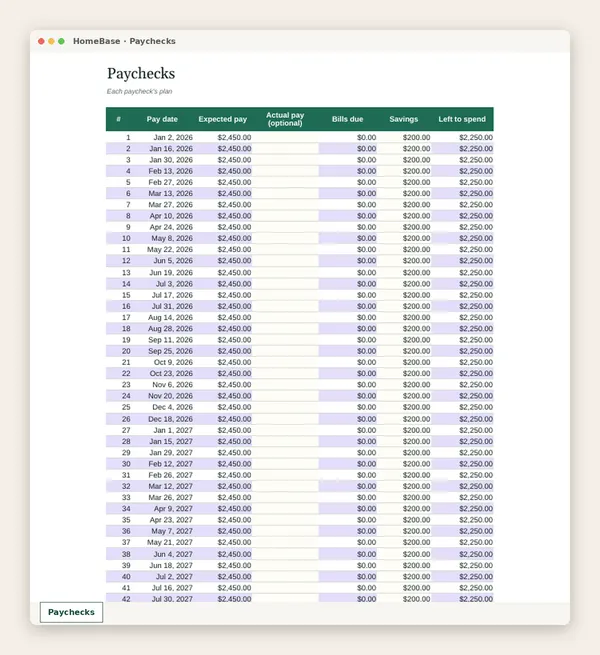
Task: Select Expected pay cell for Feb 26, 2027
Action: 223,475
